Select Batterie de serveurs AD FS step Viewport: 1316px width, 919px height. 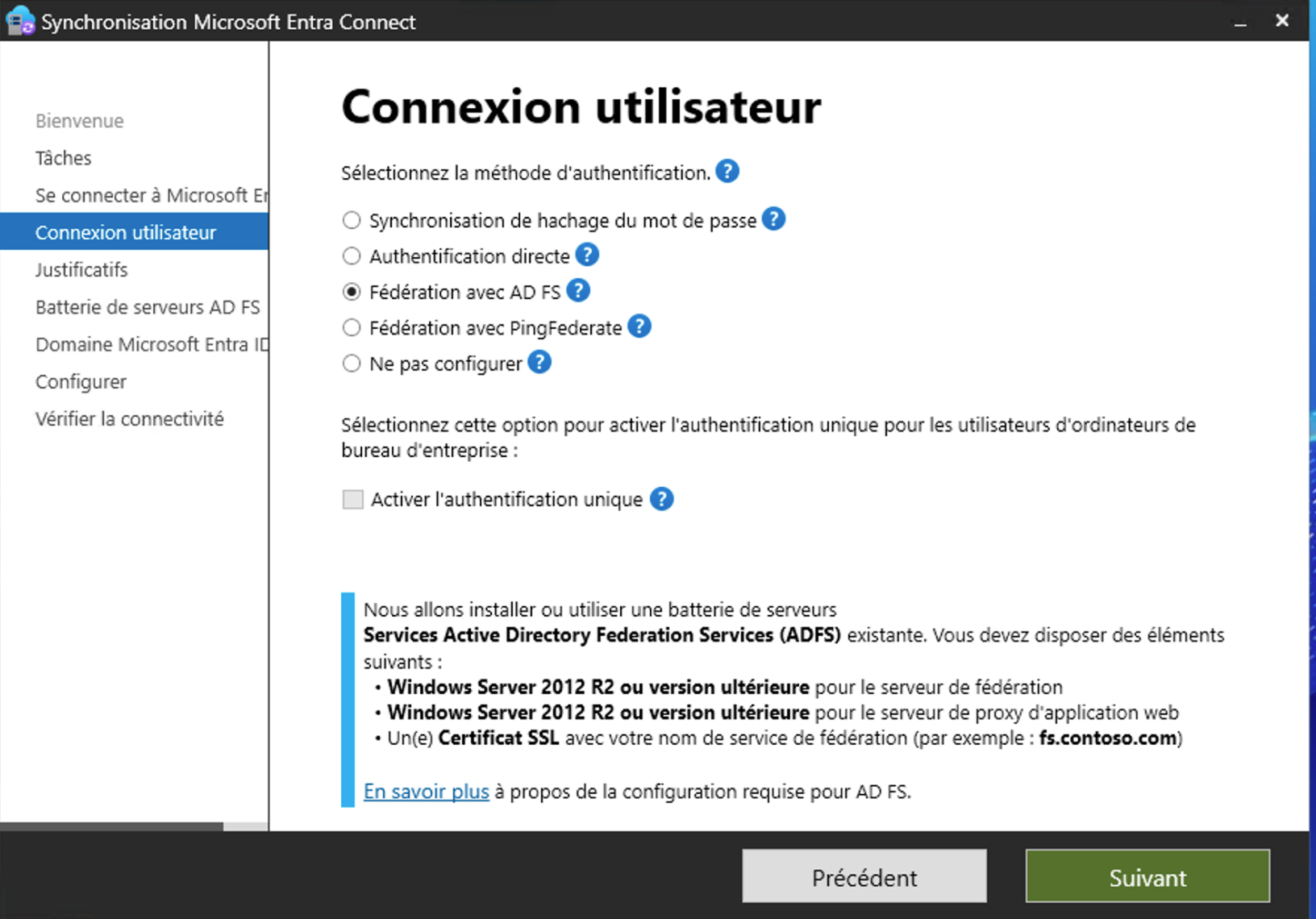(x=148, y=307)
